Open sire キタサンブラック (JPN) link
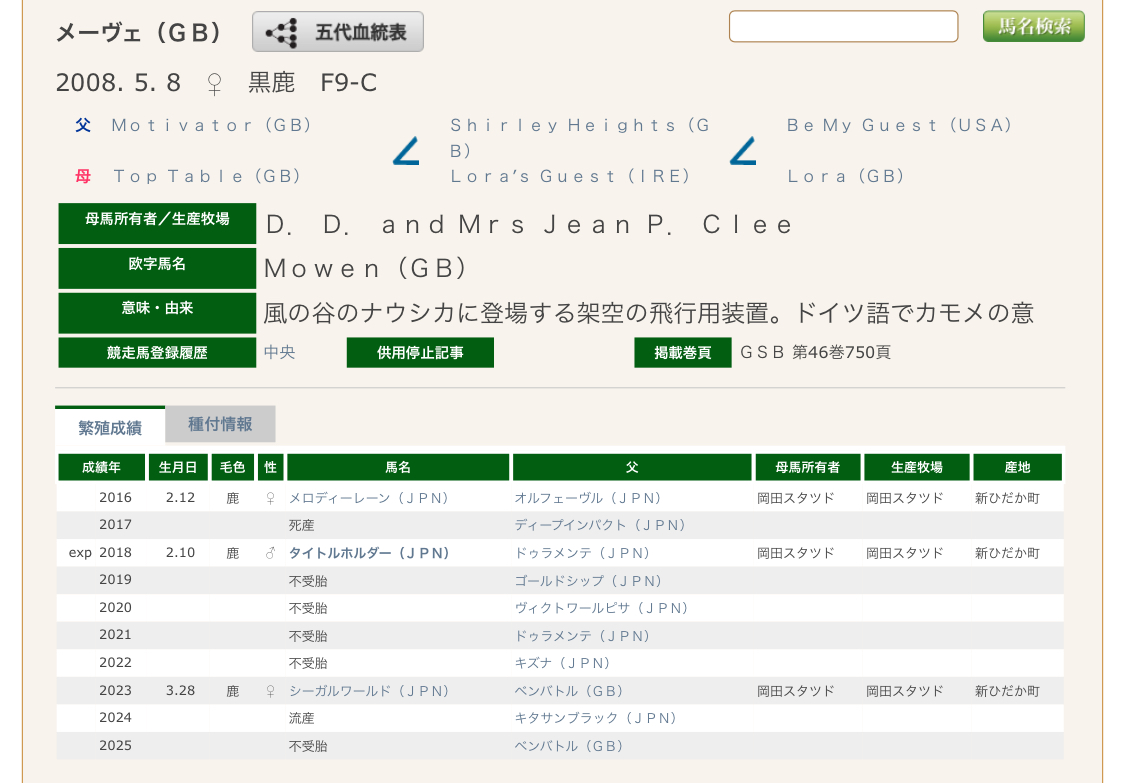1125x783 pixels. [596, 718]
